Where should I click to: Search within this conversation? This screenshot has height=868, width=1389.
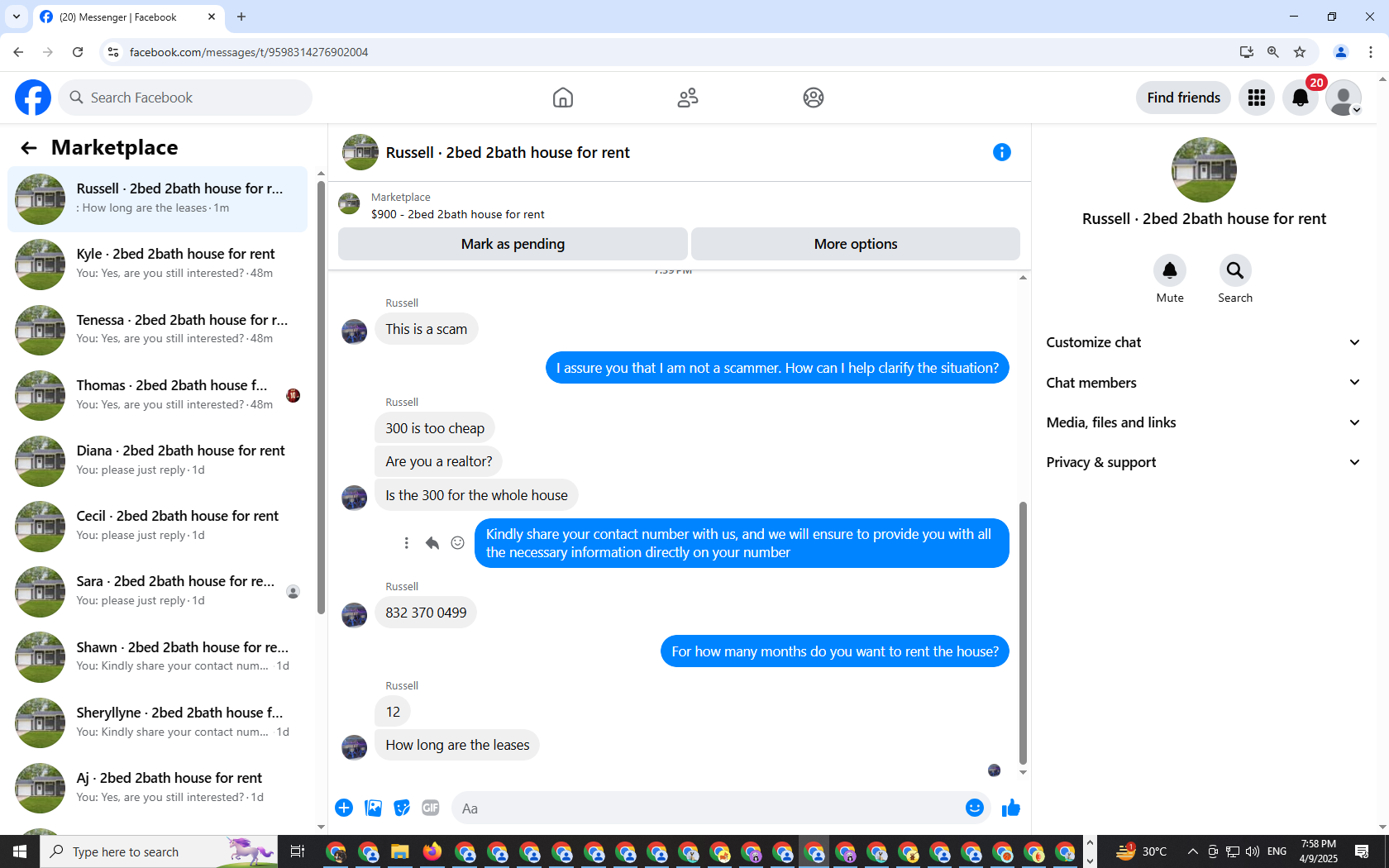pyautogui.click(x=1235, y=270)
